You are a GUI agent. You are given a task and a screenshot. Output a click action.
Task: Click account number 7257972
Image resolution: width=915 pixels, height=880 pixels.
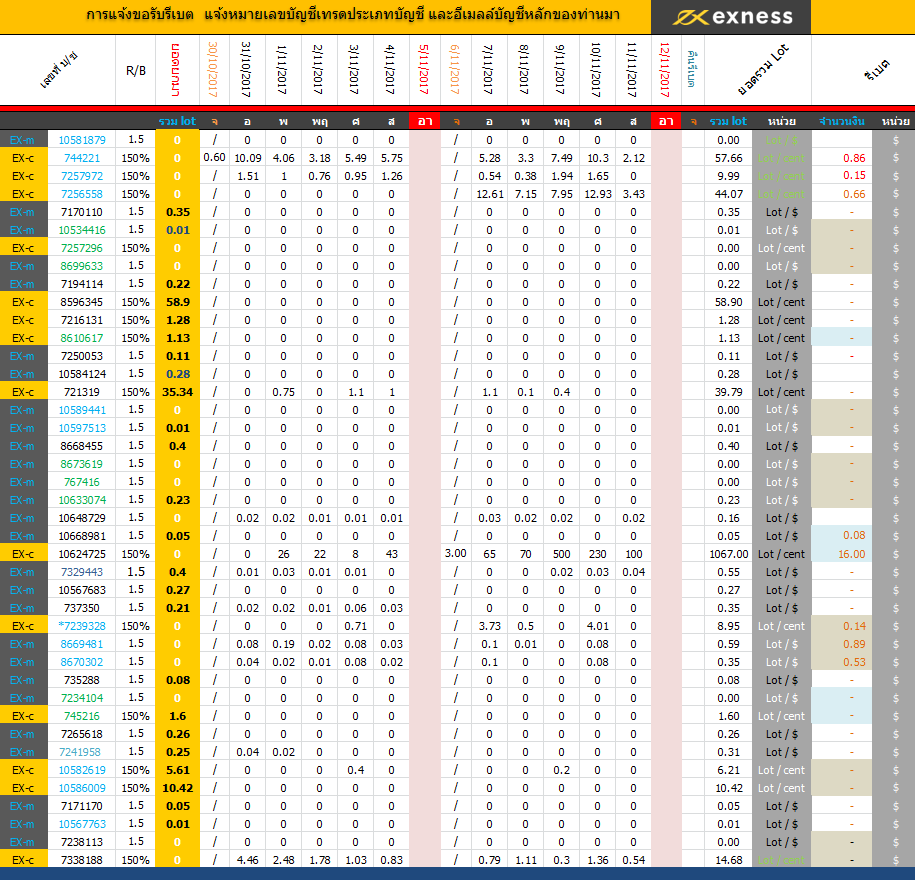click(82, 176)
